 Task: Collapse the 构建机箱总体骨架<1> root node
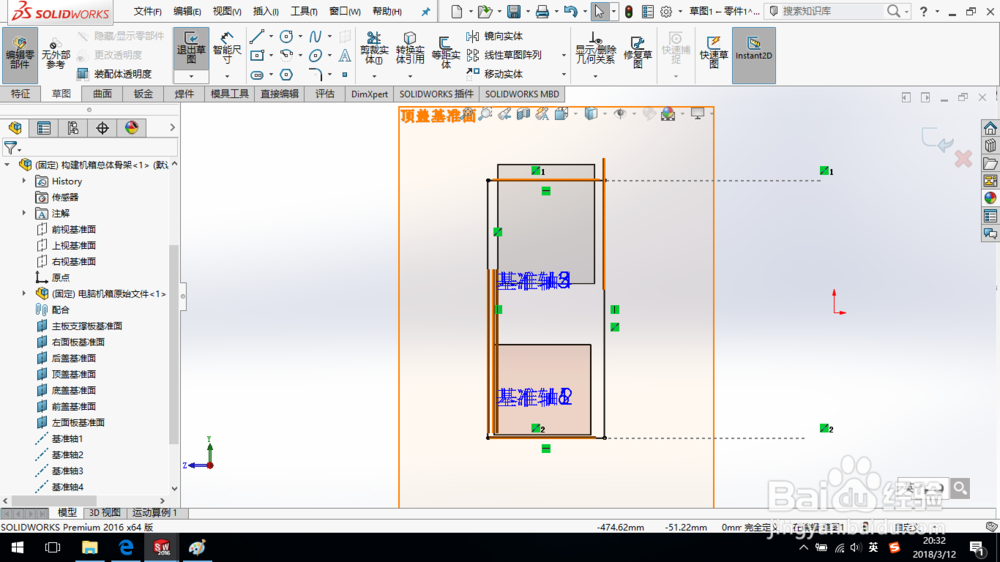(8, 165)
